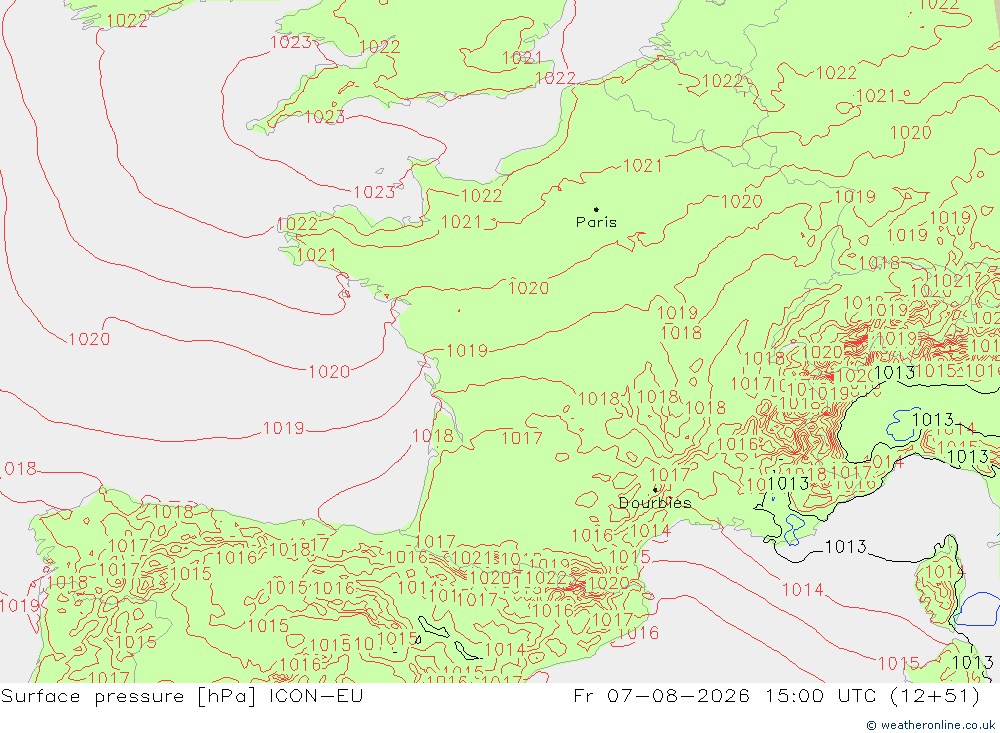Click the black dot marking Paris

(x=596, y=209)
